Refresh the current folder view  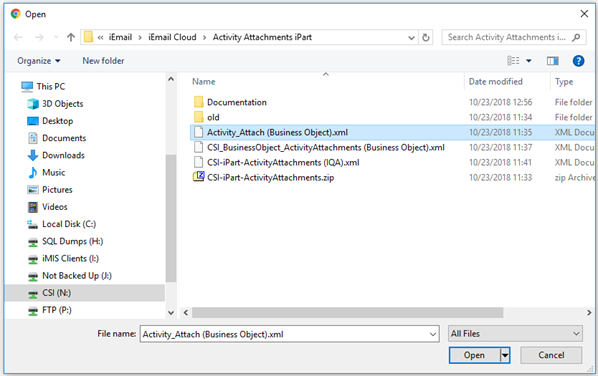coord(426,37)
